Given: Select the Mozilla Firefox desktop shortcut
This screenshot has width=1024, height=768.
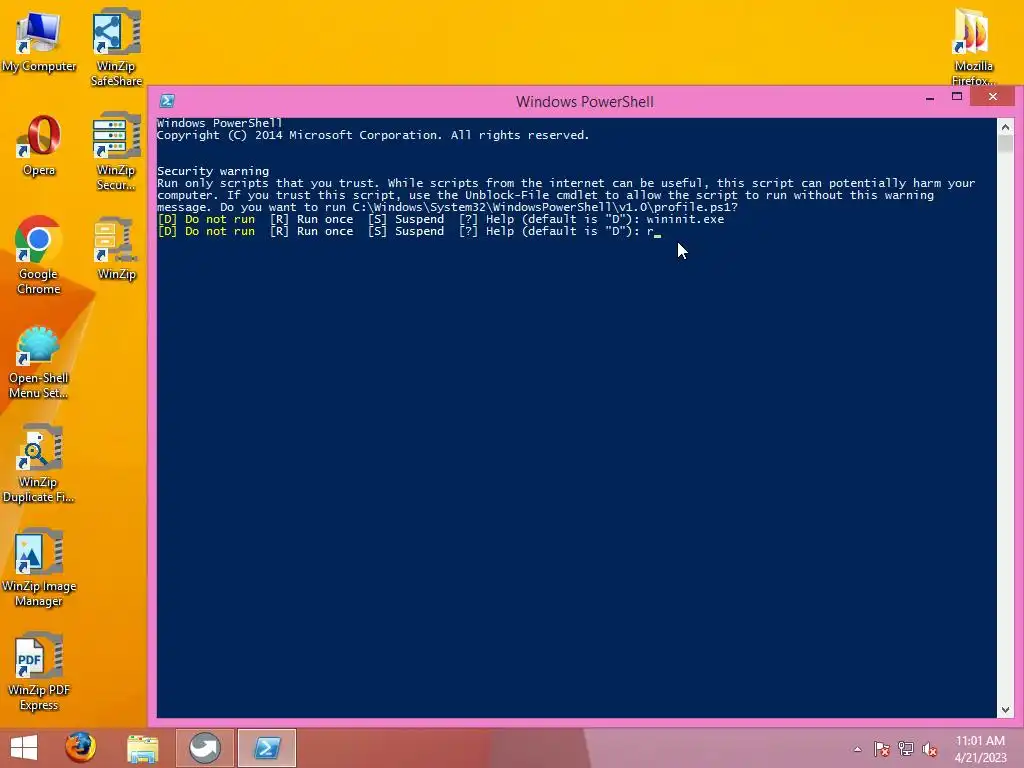Looking at the screenshot, I should [x=973, y=47].
